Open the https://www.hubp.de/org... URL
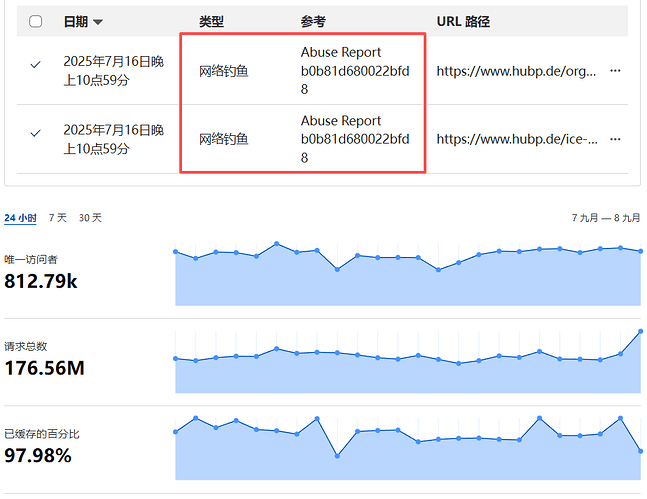Screen dimensions: 647x499 (x=516, y=71)
